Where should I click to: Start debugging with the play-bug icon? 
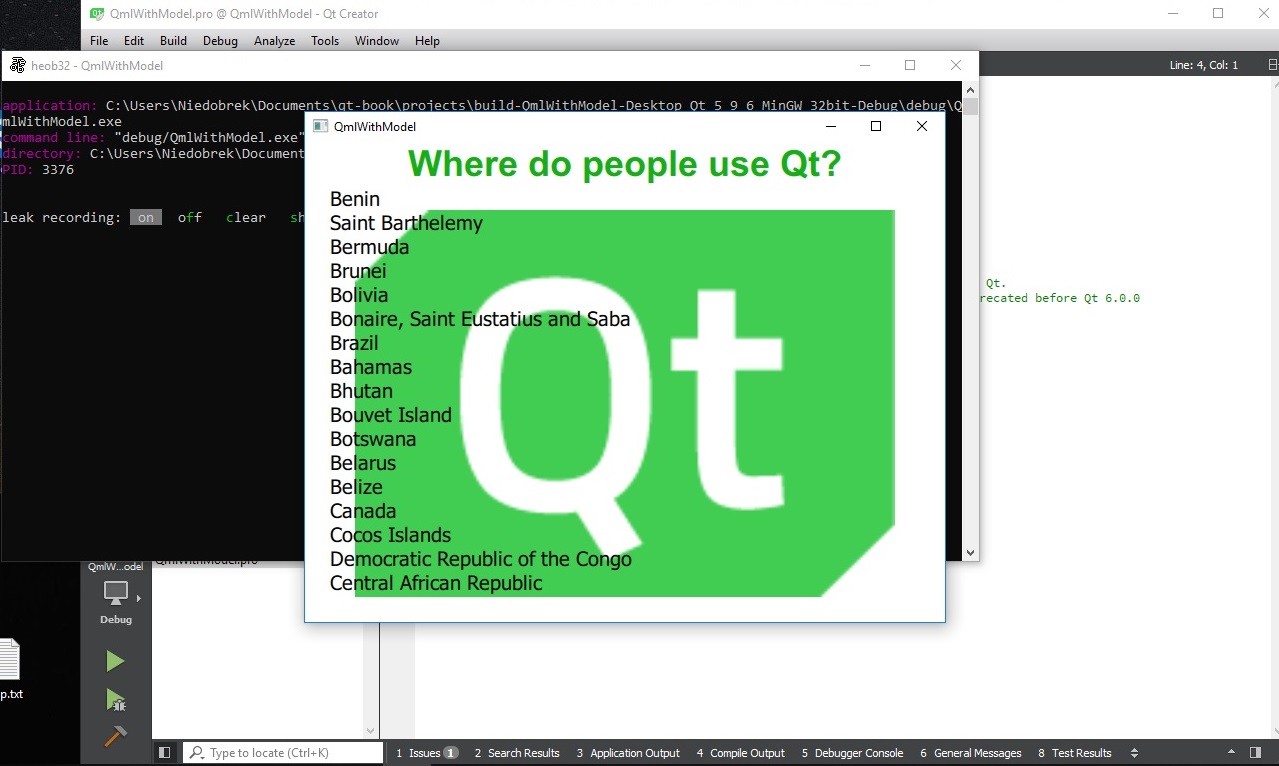115,699
